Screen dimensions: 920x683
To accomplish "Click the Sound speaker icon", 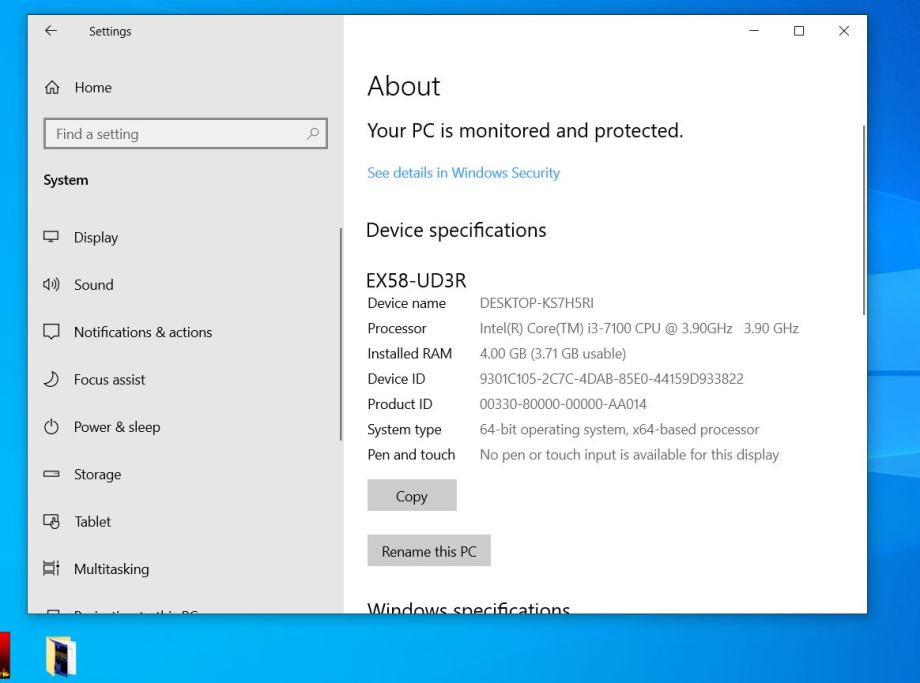I will pyautogui.click(x=51, y=285).
